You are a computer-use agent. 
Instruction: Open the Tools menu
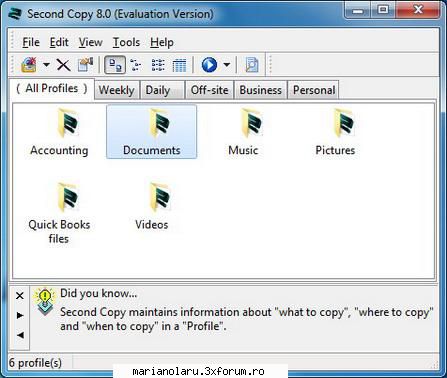coord(126,42)
